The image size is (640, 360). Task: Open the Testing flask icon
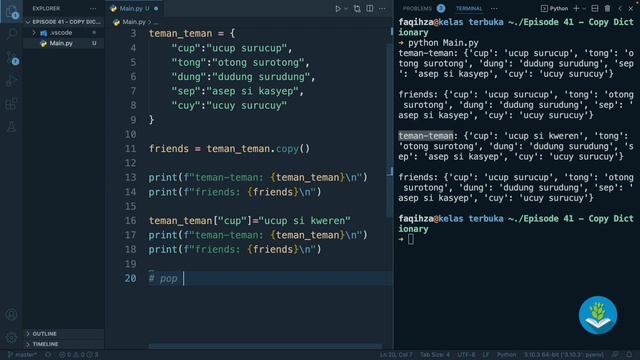coord(11,127)
